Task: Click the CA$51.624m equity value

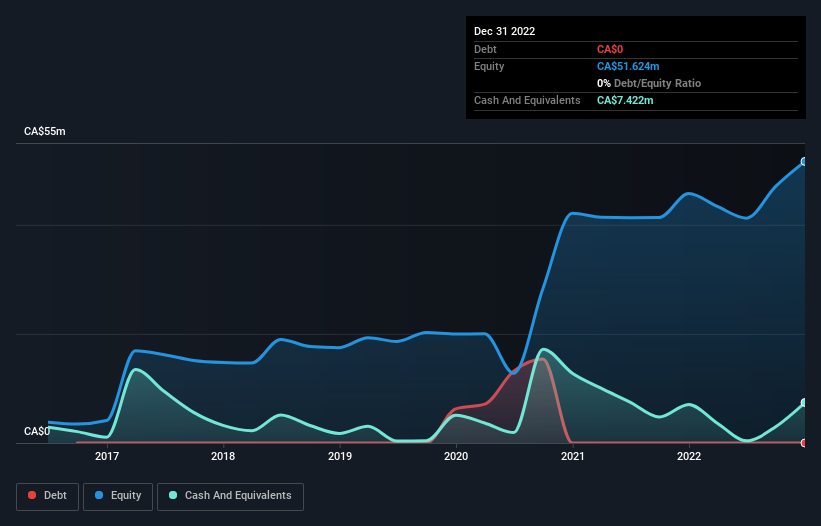Action: point(628,66)
